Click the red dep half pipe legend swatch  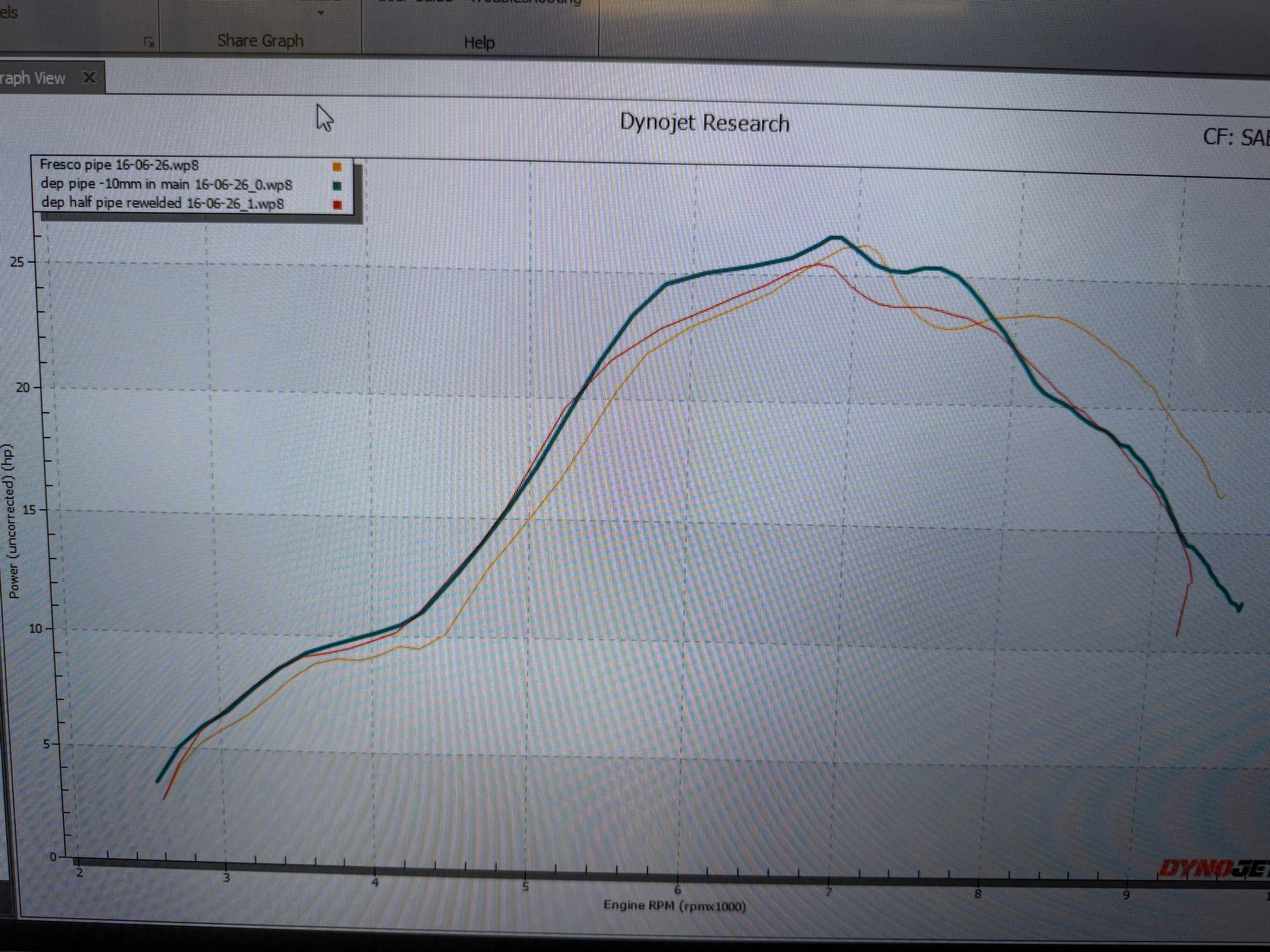click(337, 205)
